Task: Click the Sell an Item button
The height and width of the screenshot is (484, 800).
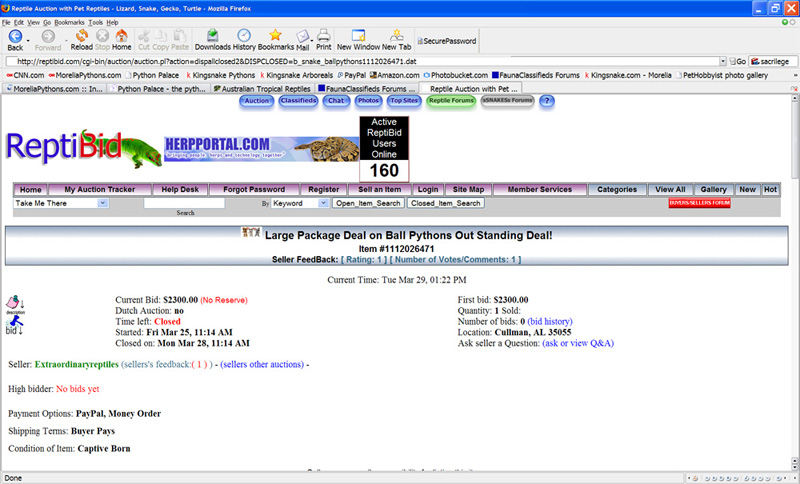Action: point(379,190)
